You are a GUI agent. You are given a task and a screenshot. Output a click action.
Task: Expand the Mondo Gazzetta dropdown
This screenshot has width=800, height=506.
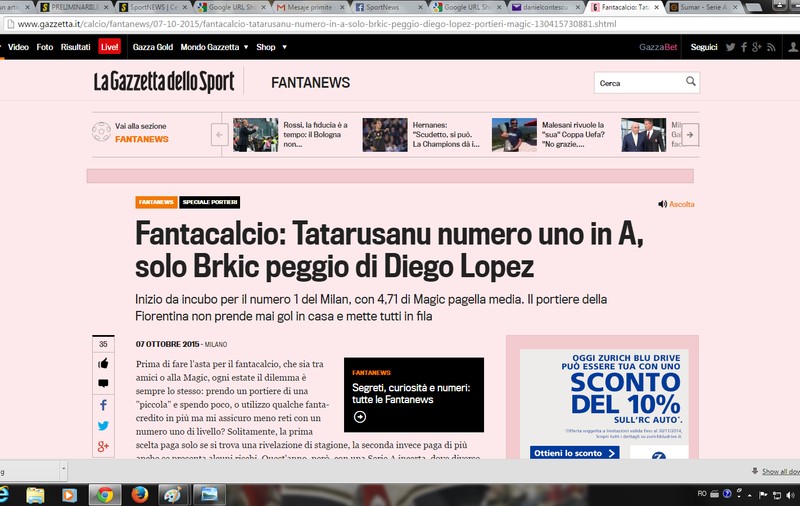point(246,47)
